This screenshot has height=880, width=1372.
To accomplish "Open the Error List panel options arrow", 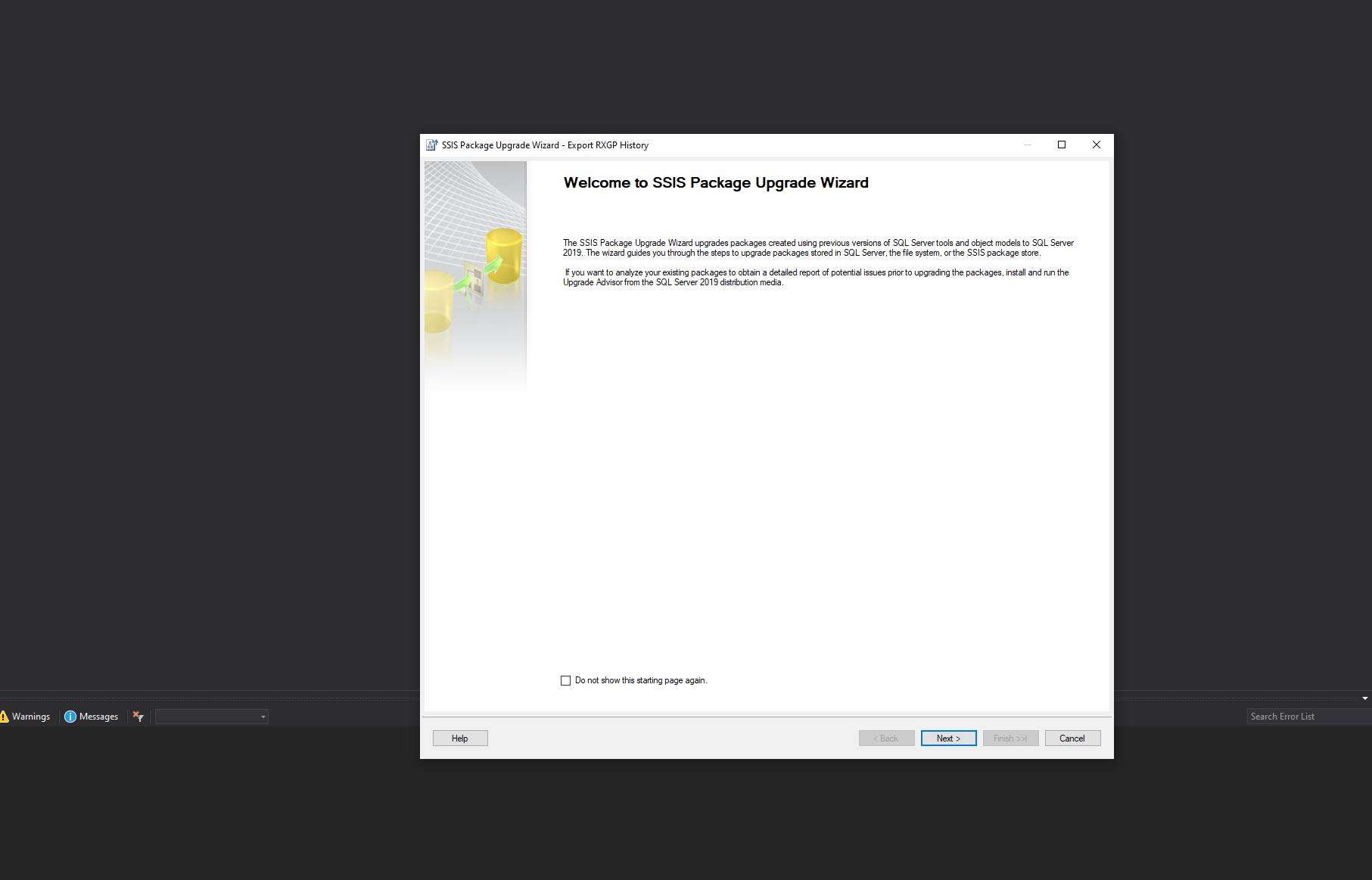I will [1365, 698].
